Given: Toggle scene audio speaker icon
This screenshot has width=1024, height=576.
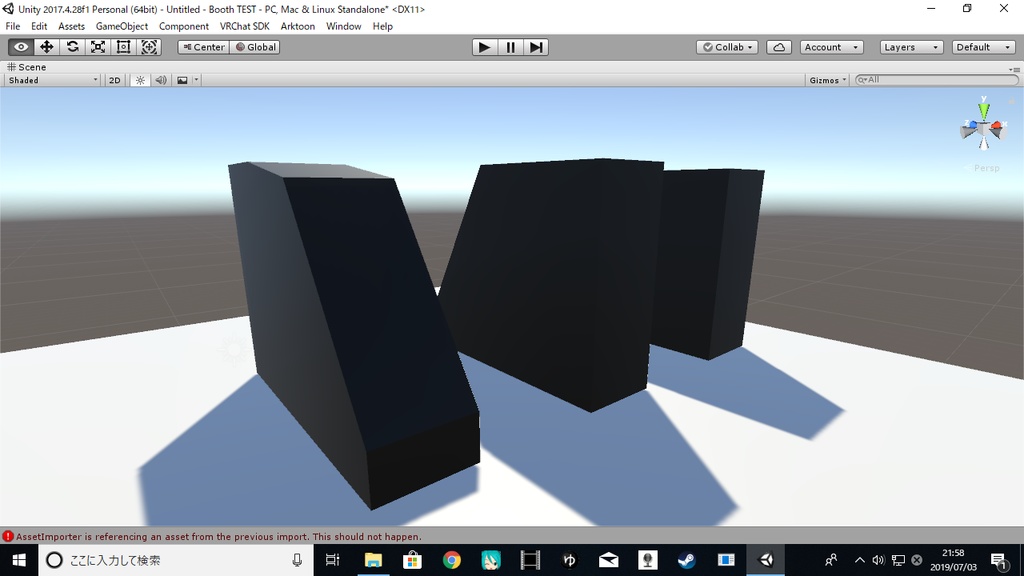Looking at the screenshot, I should [x=161, y=80].
